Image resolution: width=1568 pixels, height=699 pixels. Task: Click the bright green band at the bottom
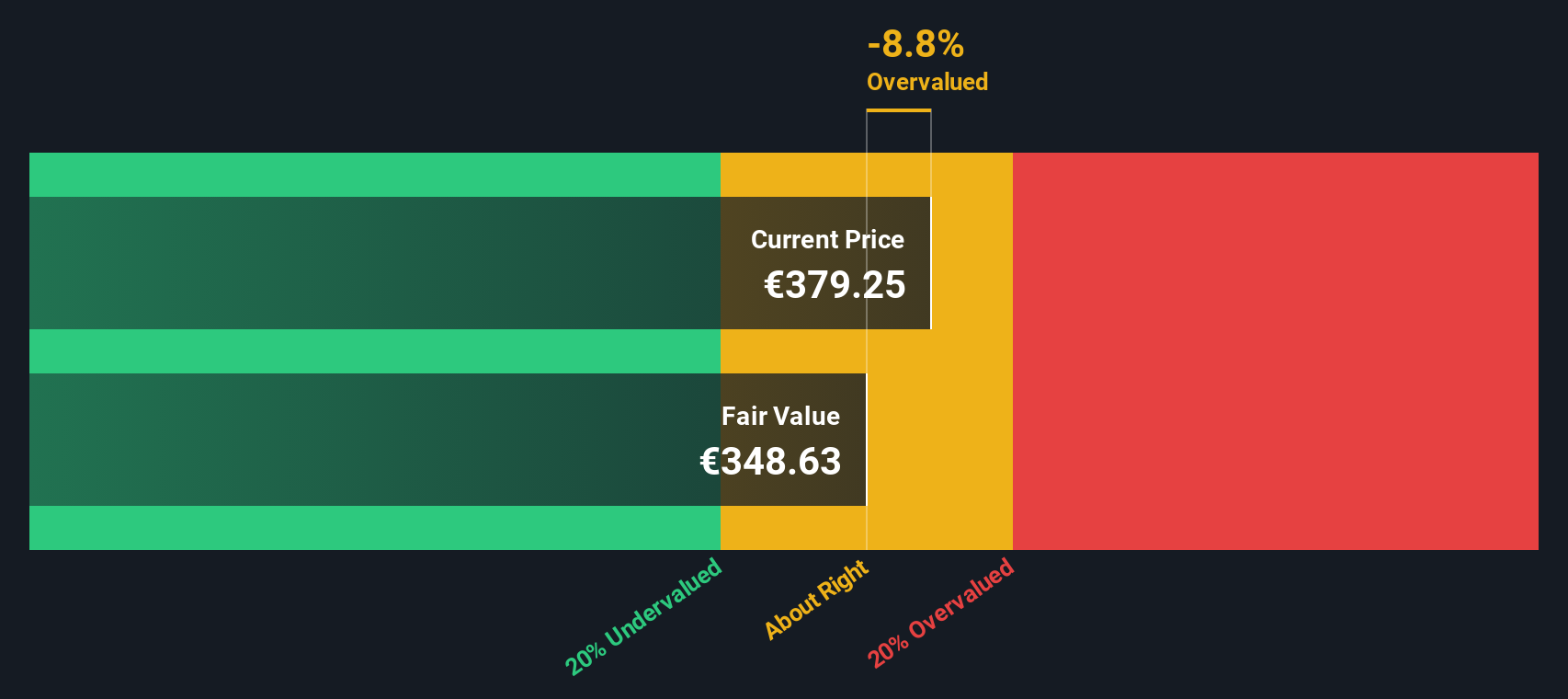pyautogui.click(x=374, y=528)
